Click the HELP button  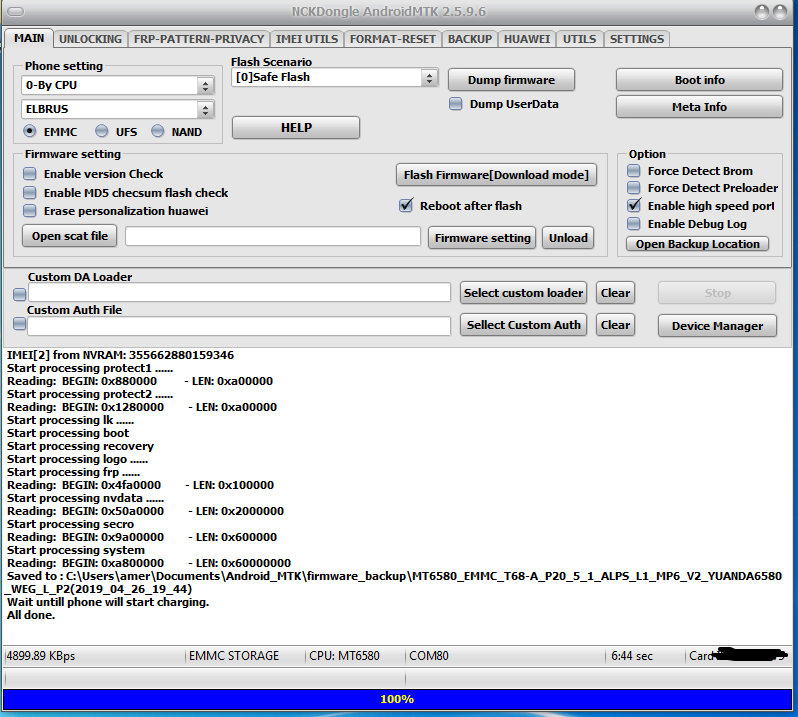(x=296, y=128)
